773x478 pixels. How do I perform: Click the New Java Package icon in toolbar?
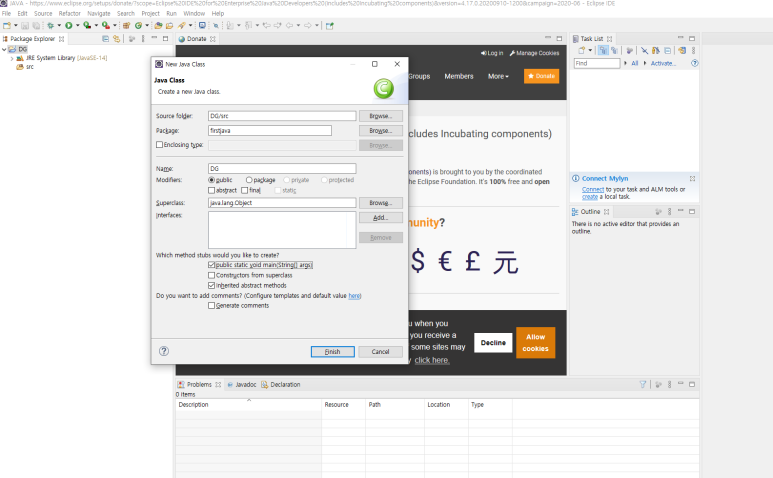pos(126,26)
